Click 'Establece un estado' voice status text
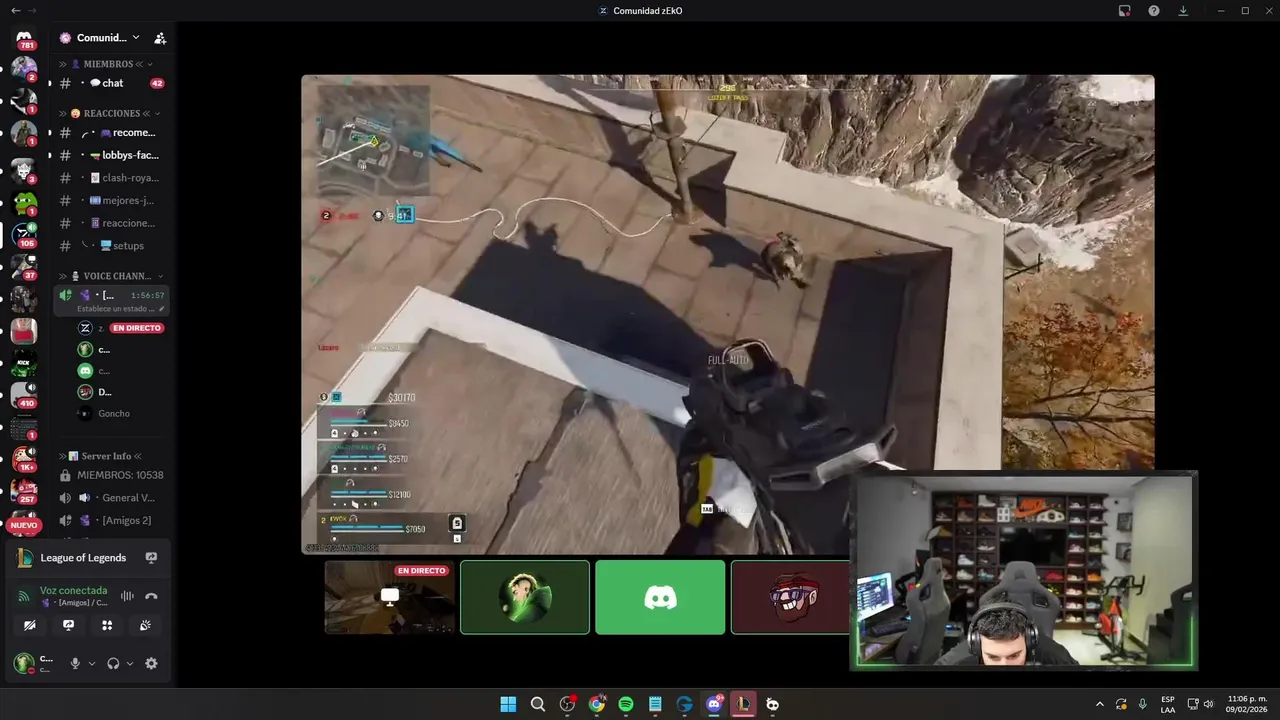Image resolution: width=1280 pixels, height=720 pixels. [x=118, y=309]
